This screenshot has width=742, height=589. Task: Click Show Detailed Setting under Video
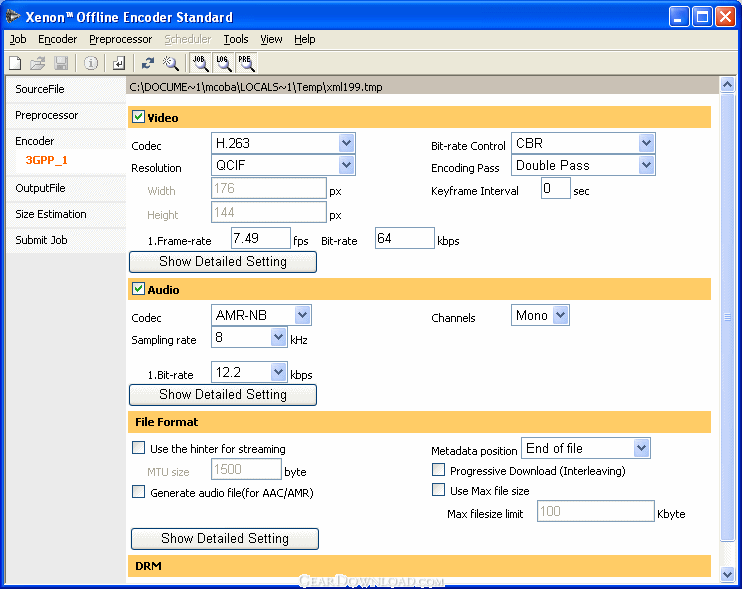click(x=223, y=262)
